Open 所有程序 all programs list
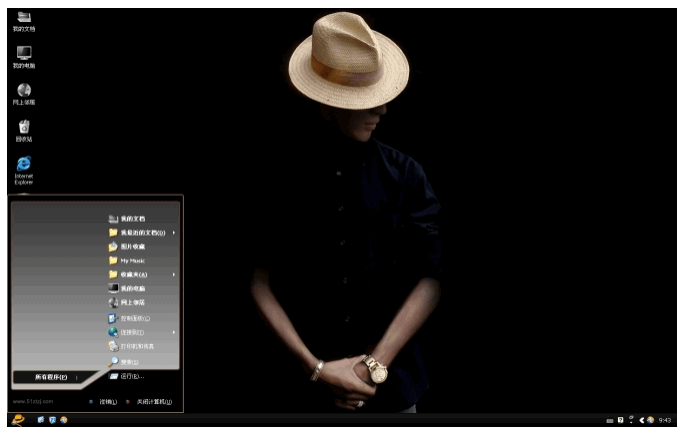682x435 pixels. pos(50,377)
